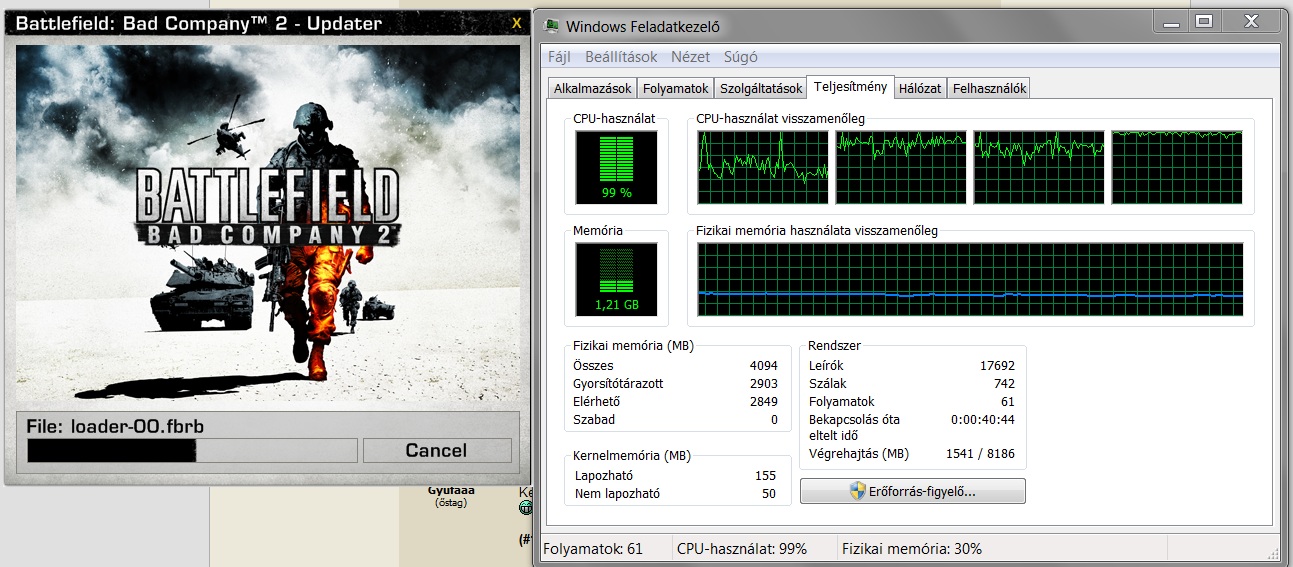
Task: Click the memory gauge showing 1,21 GB
Action: coord(617,279)
